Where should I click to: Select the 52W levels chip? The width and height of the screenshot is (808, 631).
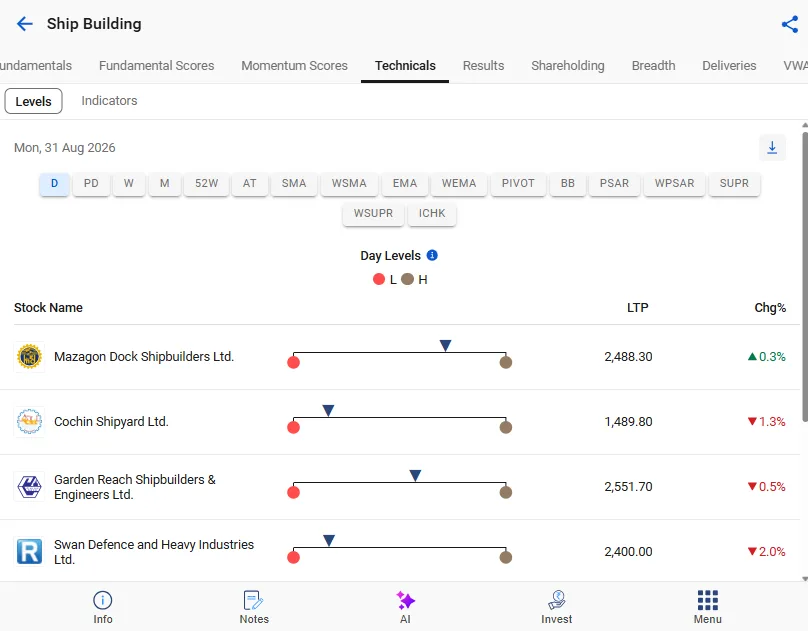pos(207,183)
